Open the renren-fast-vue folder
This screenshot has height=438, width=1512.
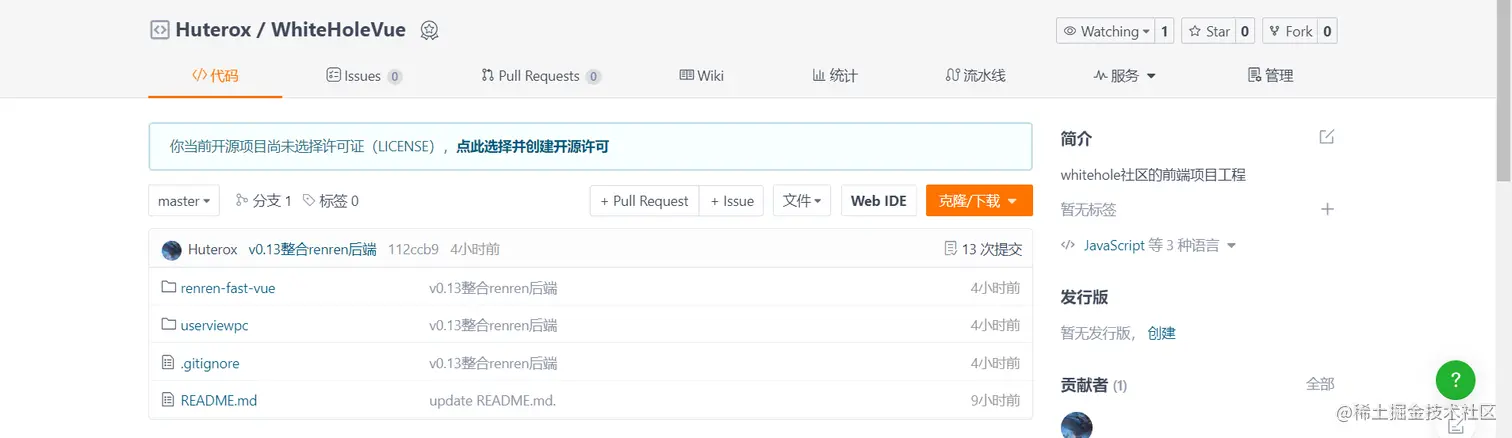[228, 288]
